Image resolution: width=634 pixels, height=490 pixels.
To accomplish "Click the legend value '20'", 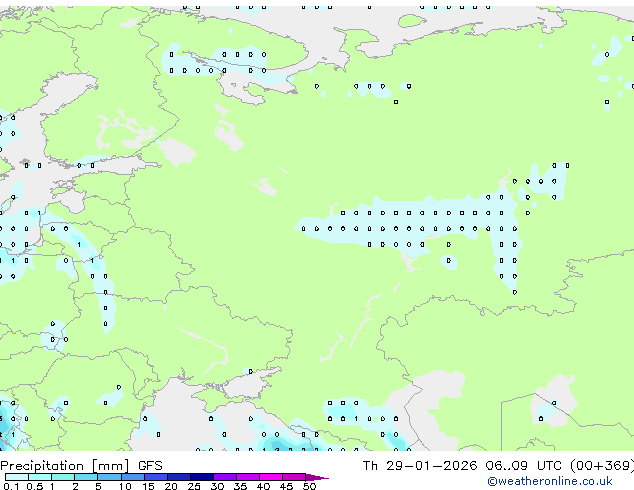I will [171, 486].
